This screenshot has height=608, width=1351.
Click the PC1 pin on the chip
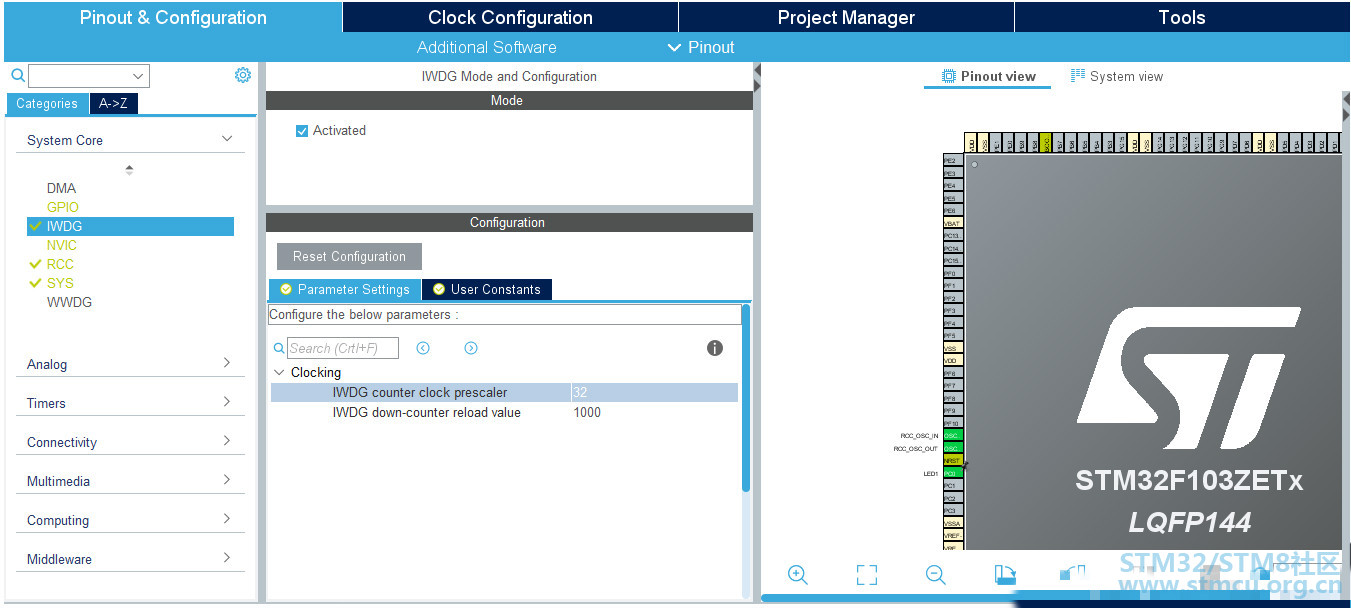(952, 486)
